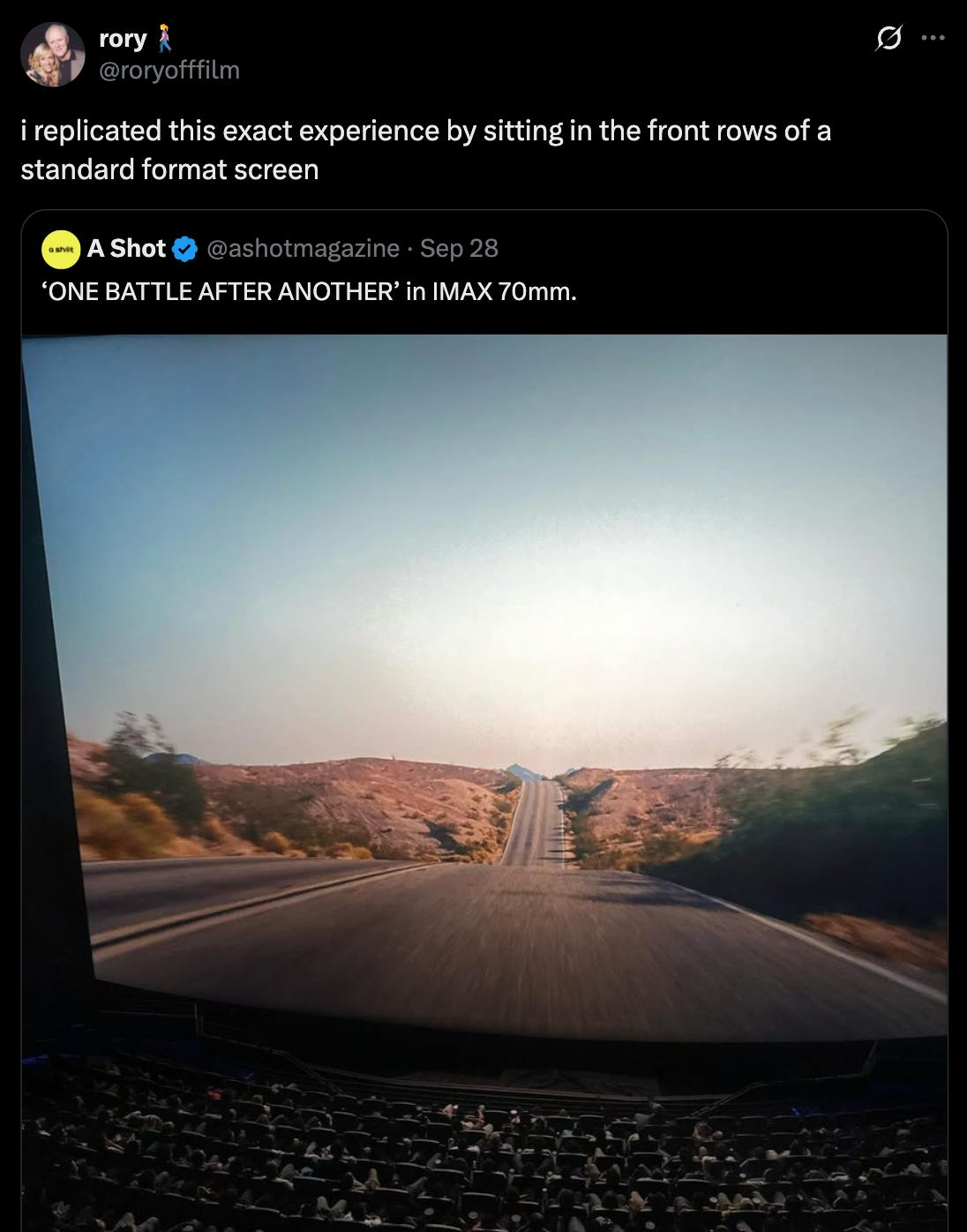Image resolution: width=967 pixels, height=1232 pixels.
Task: Click the A Shot account name
Action: (126, 249)
